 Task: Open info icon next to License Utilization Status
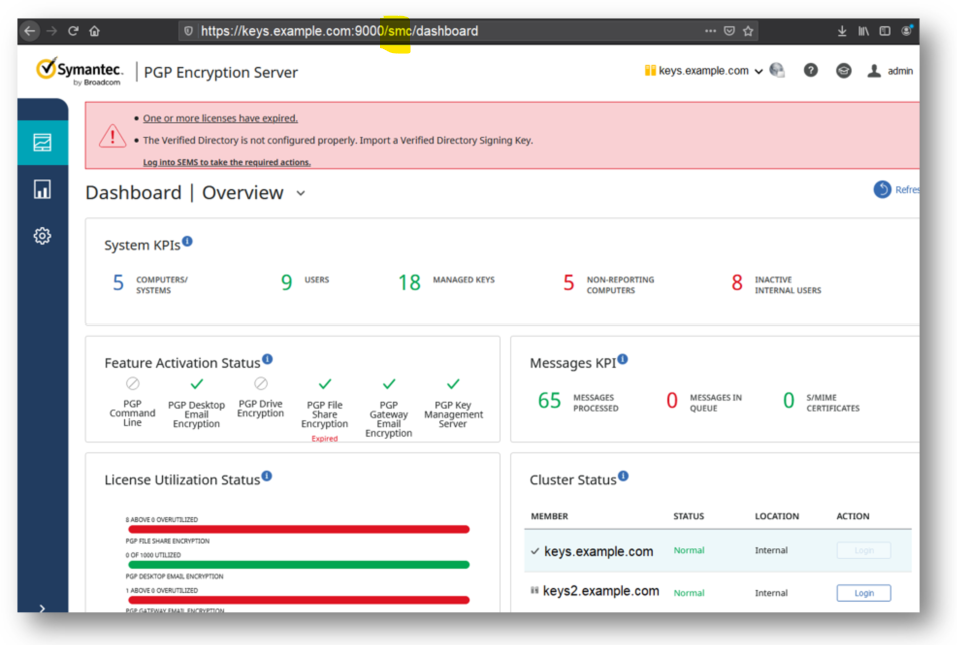(267, 476)
